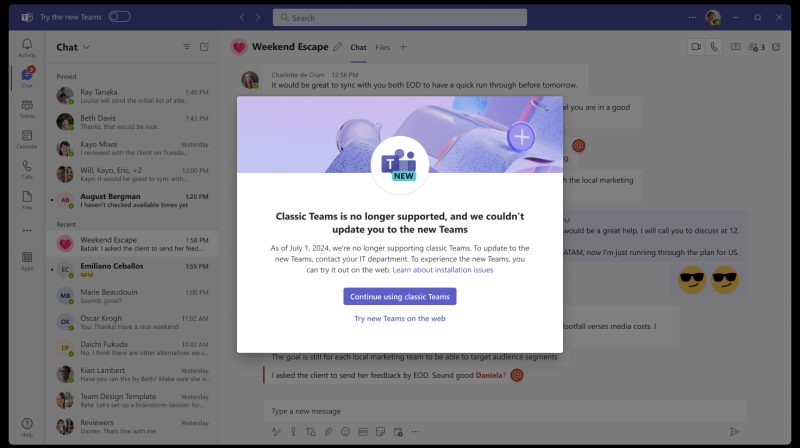Screen dimensions: 800x448
Task: Go back with the navigation arrow
Action: [242, 17]
